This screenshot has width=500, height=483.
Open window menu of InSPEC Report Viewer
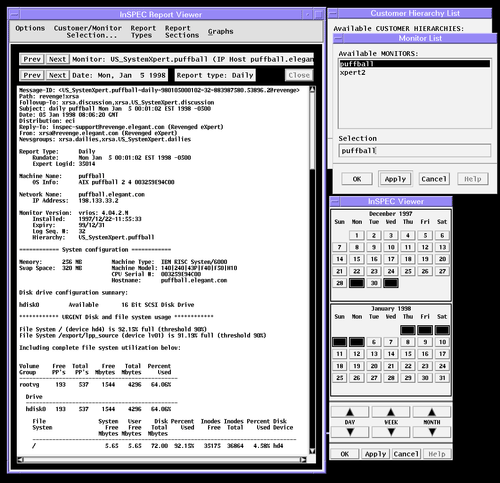pyautogui.click(x=15, y=15)
